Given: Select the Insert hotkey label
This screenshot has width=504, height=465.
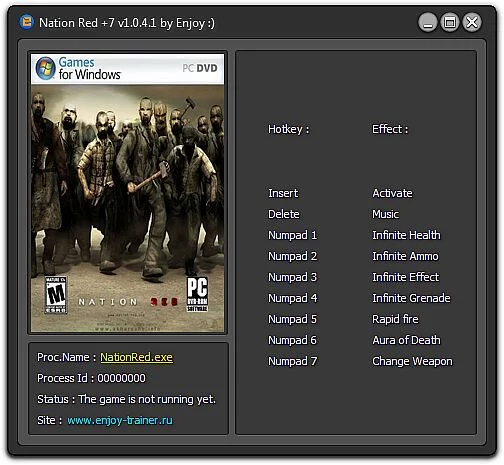Looking at the screenshot, I should (283, 193).
